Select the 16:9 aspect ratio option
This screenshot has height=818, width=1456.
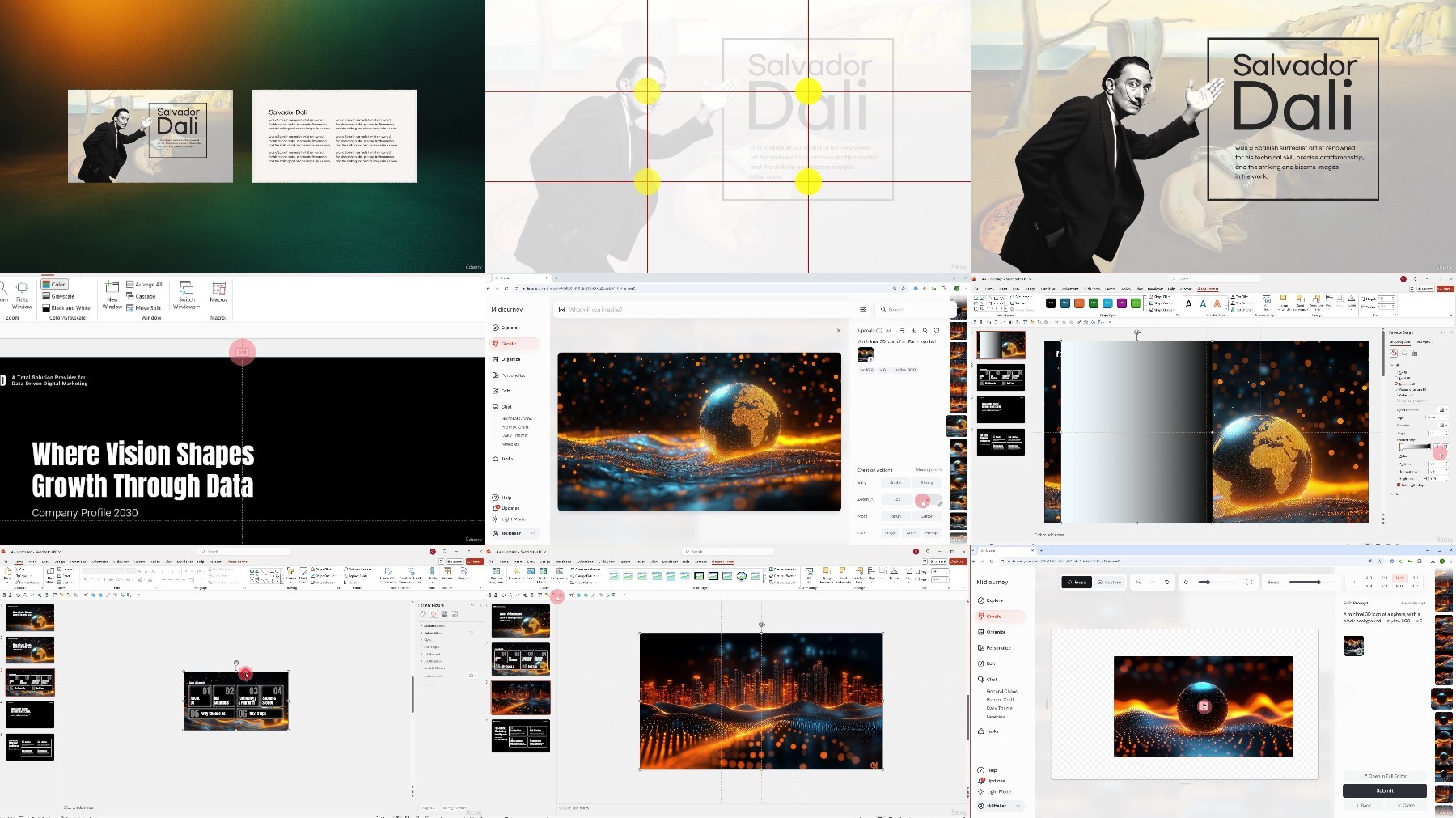[1401, 578]
